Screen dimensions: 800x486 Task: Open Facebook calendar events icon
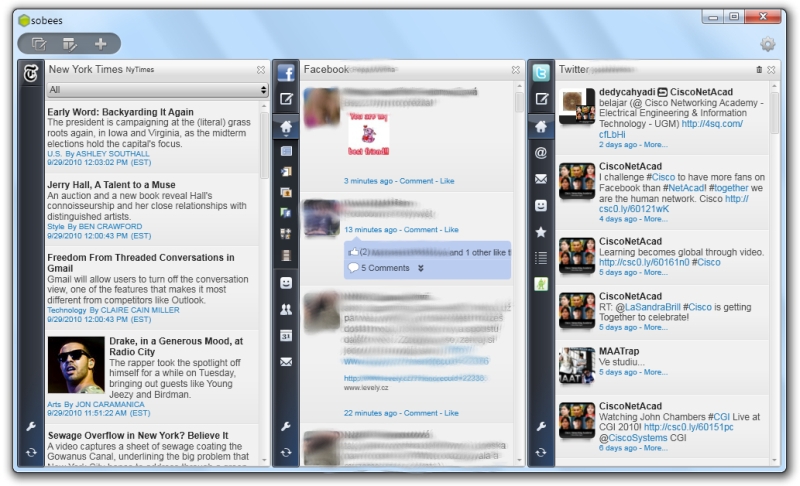(x=286, y=336)
